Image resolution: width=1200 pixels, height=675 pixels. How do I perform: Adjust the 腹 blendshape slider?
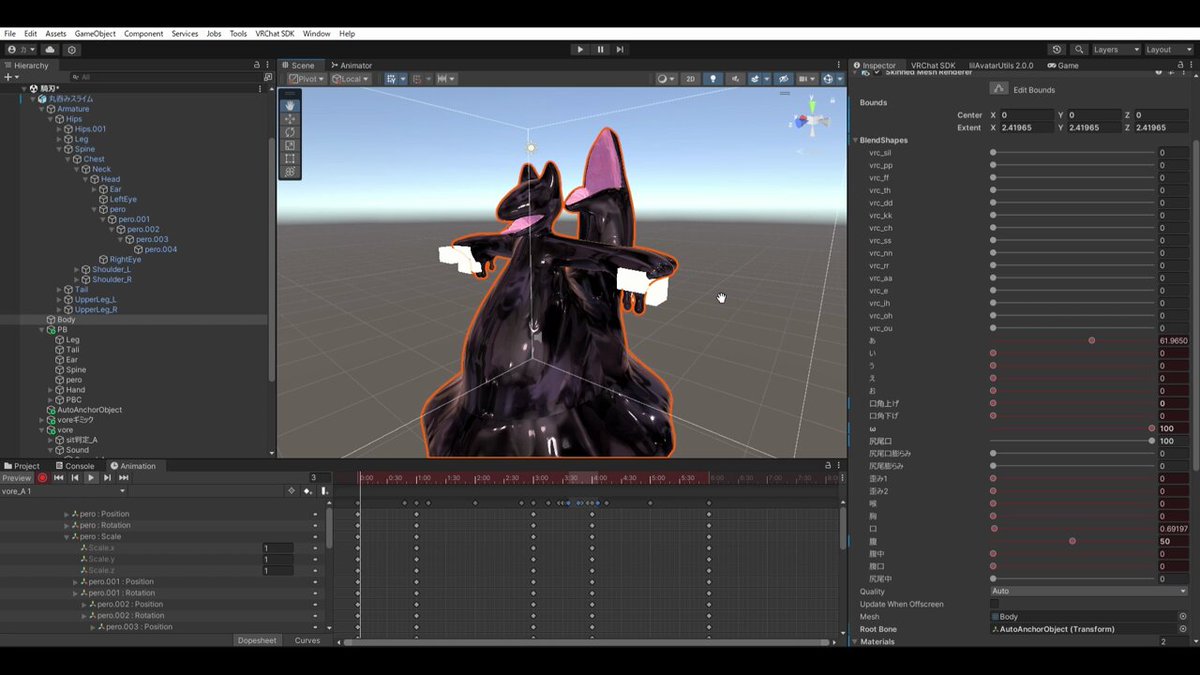pyautogui.click(x=1071, y=541)
